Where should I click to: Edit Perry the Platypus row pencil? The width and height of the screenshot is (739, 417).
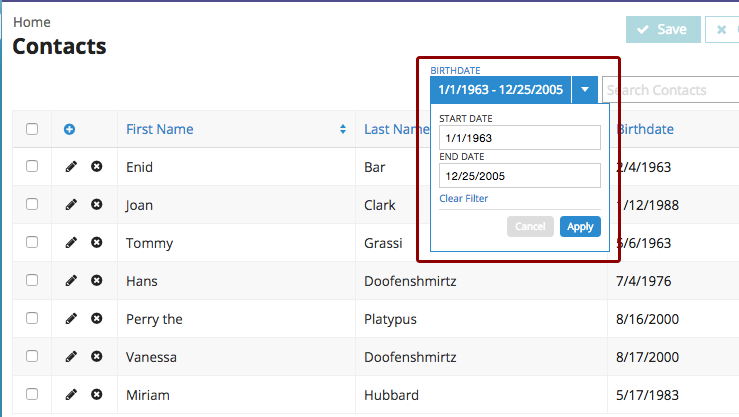point(71,319)
